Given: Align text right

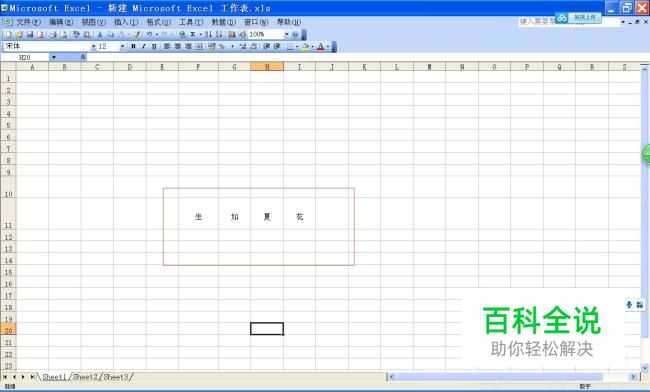Looking at the screenshot, I should (188, 46).
